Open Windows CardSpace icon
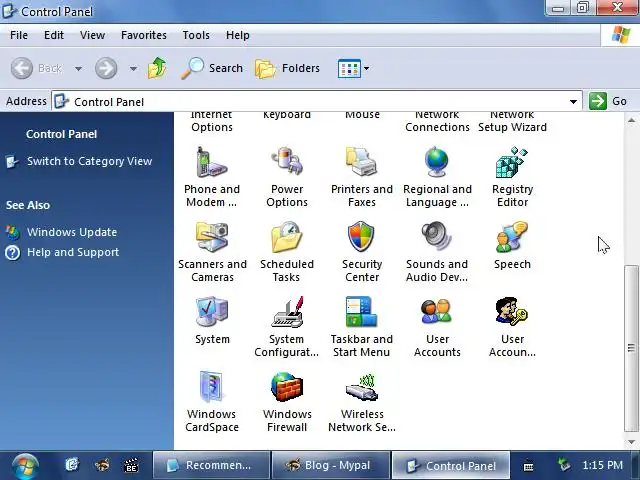Image resolution: width=640 pixels, height=480 pixels. point(211,387)
